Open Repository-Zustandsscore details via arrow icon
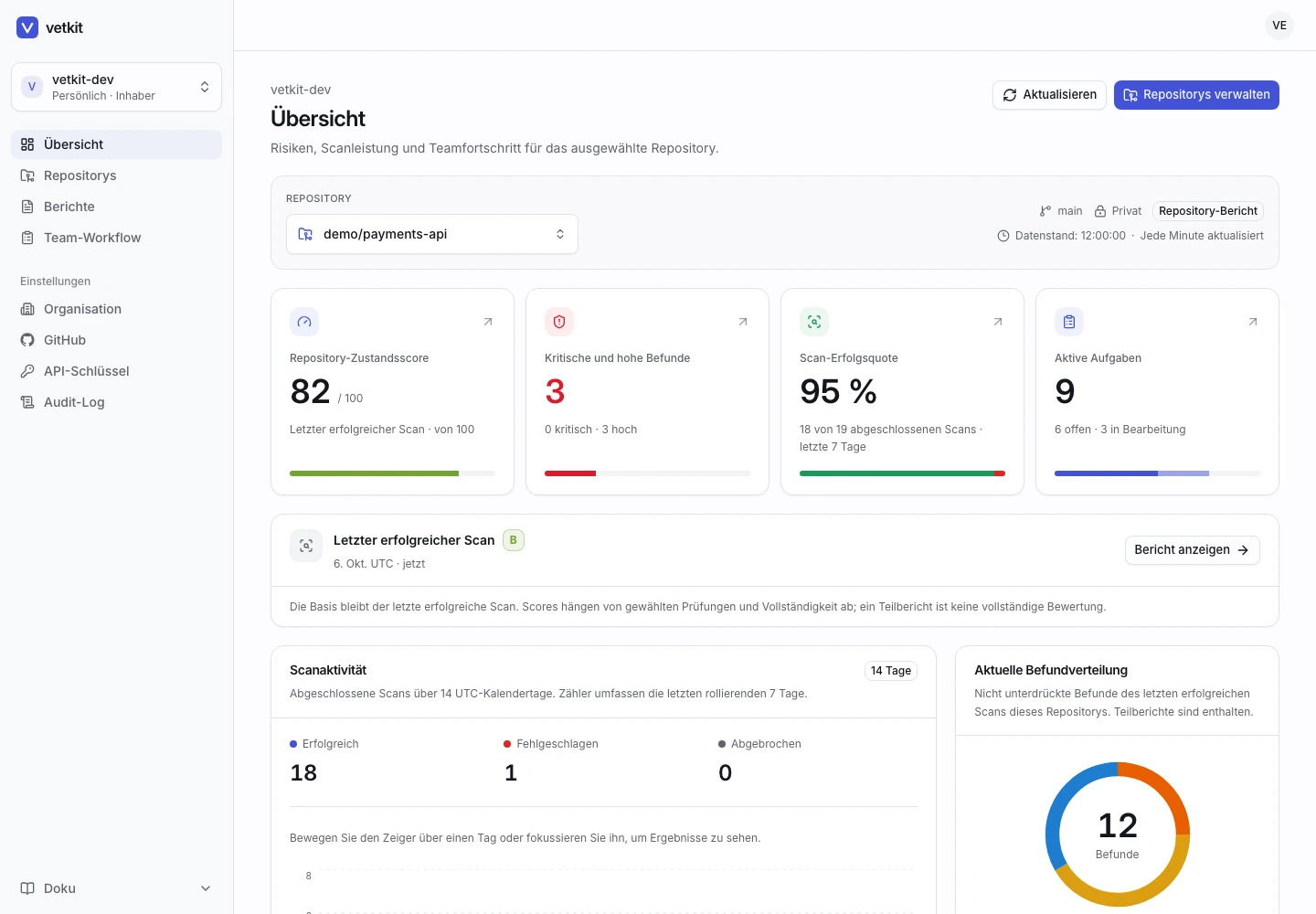1316x914 pixels. 488,322
